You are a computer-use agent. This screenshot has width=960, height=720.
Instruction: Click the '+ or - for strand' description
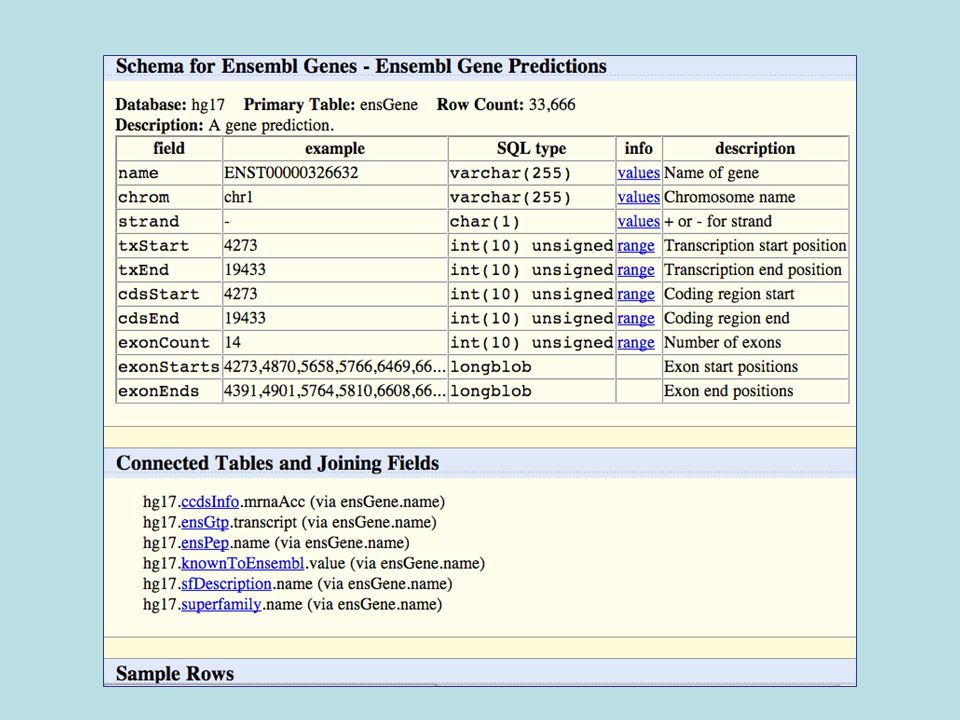click(718, 222)
